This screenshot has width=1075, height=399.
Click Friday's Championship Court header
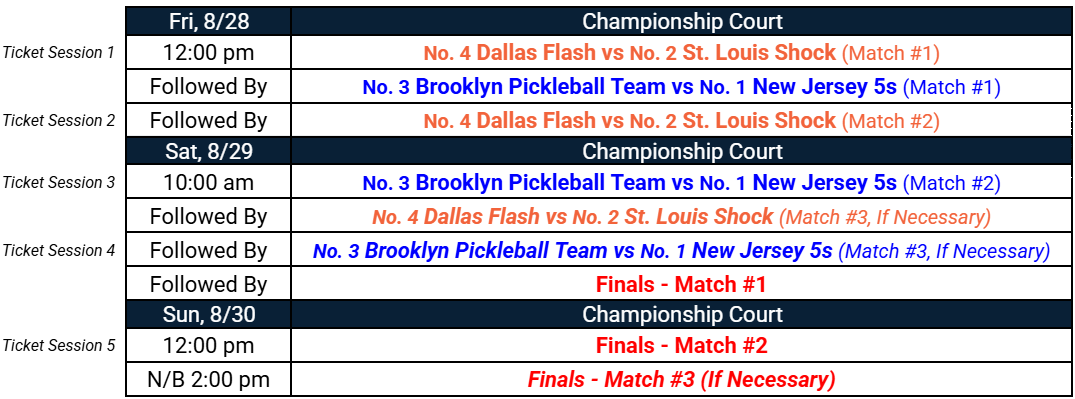682,21
